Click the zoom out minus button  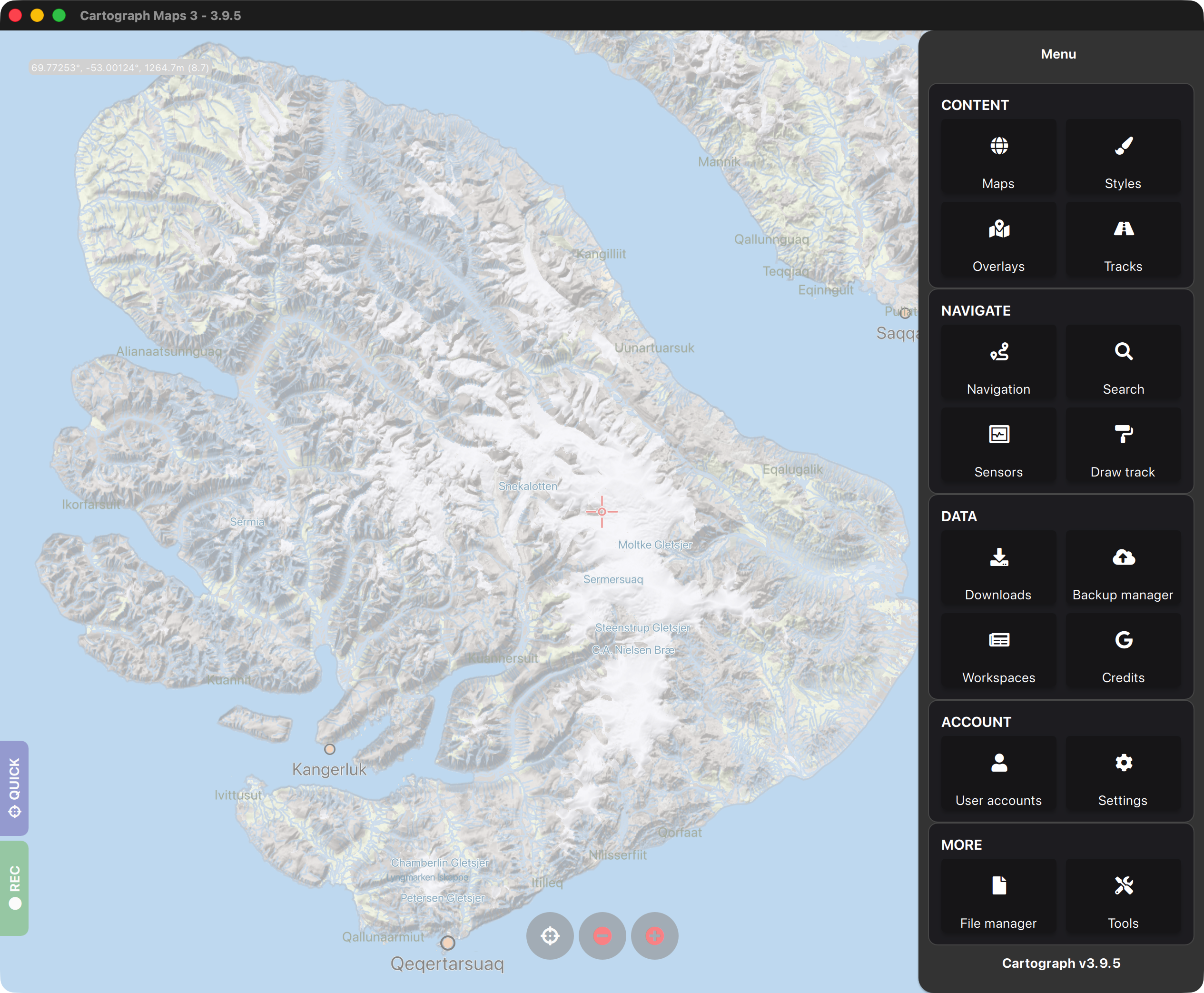click(602, 936)
